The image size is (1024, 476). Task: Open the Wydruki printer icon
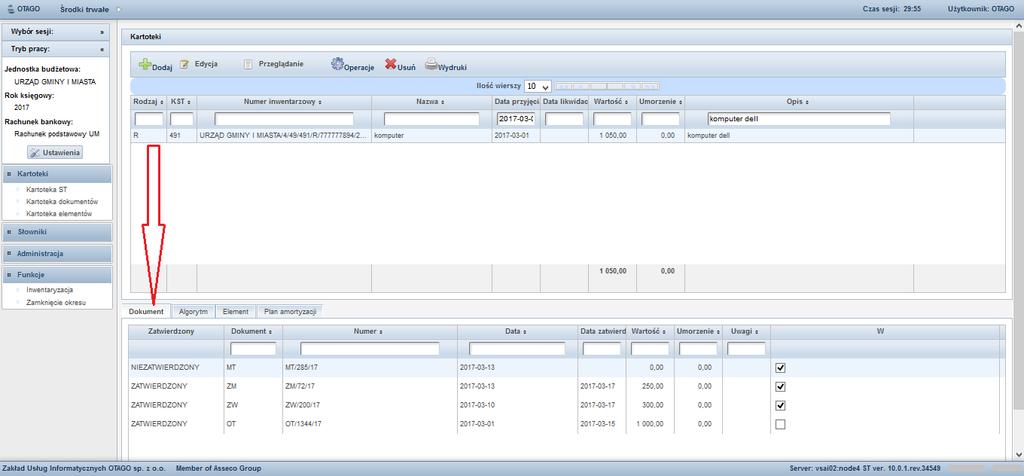431,65
